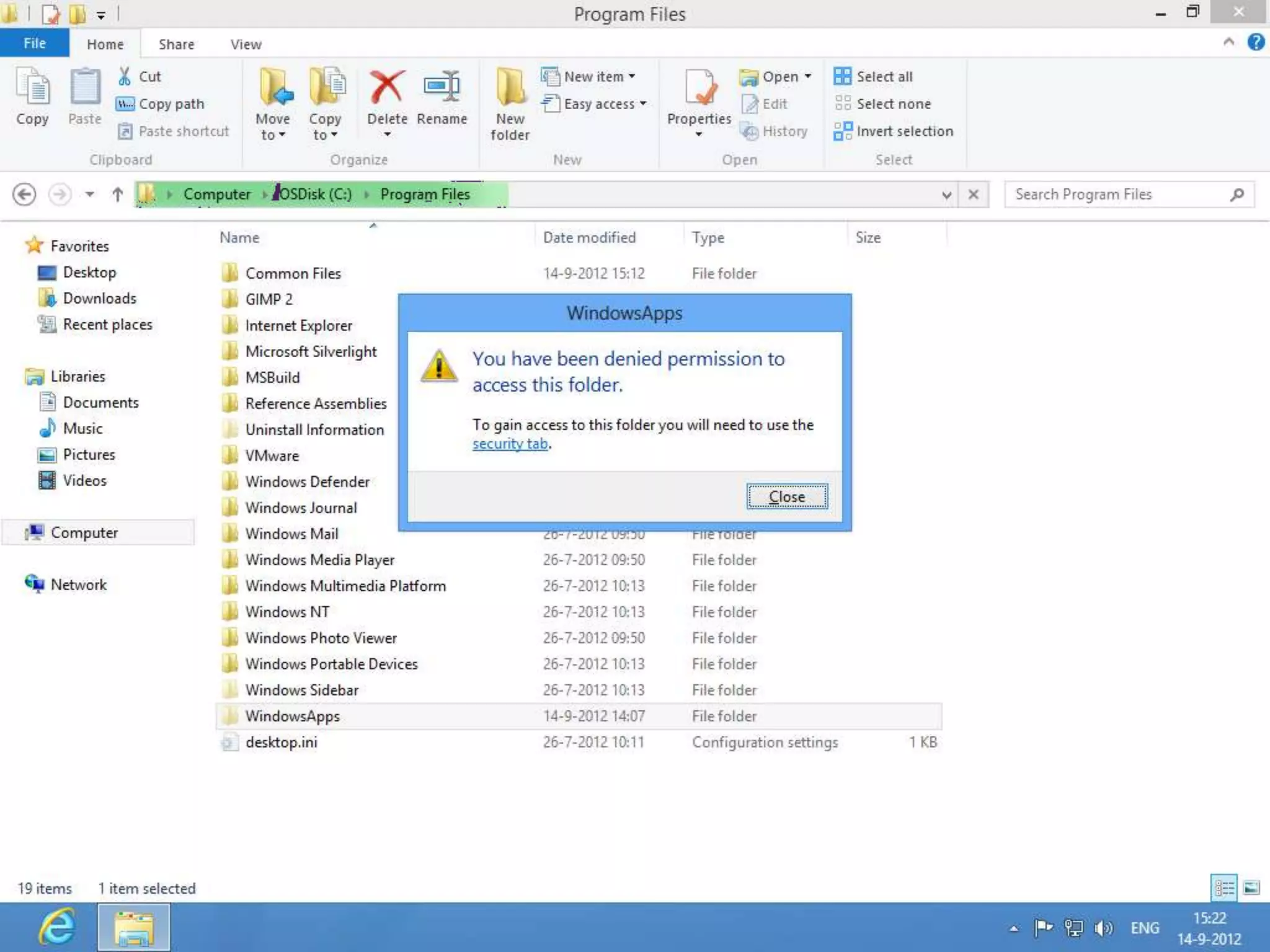
Task: Click the Edit command in Open group
Action: coord(765,104)
